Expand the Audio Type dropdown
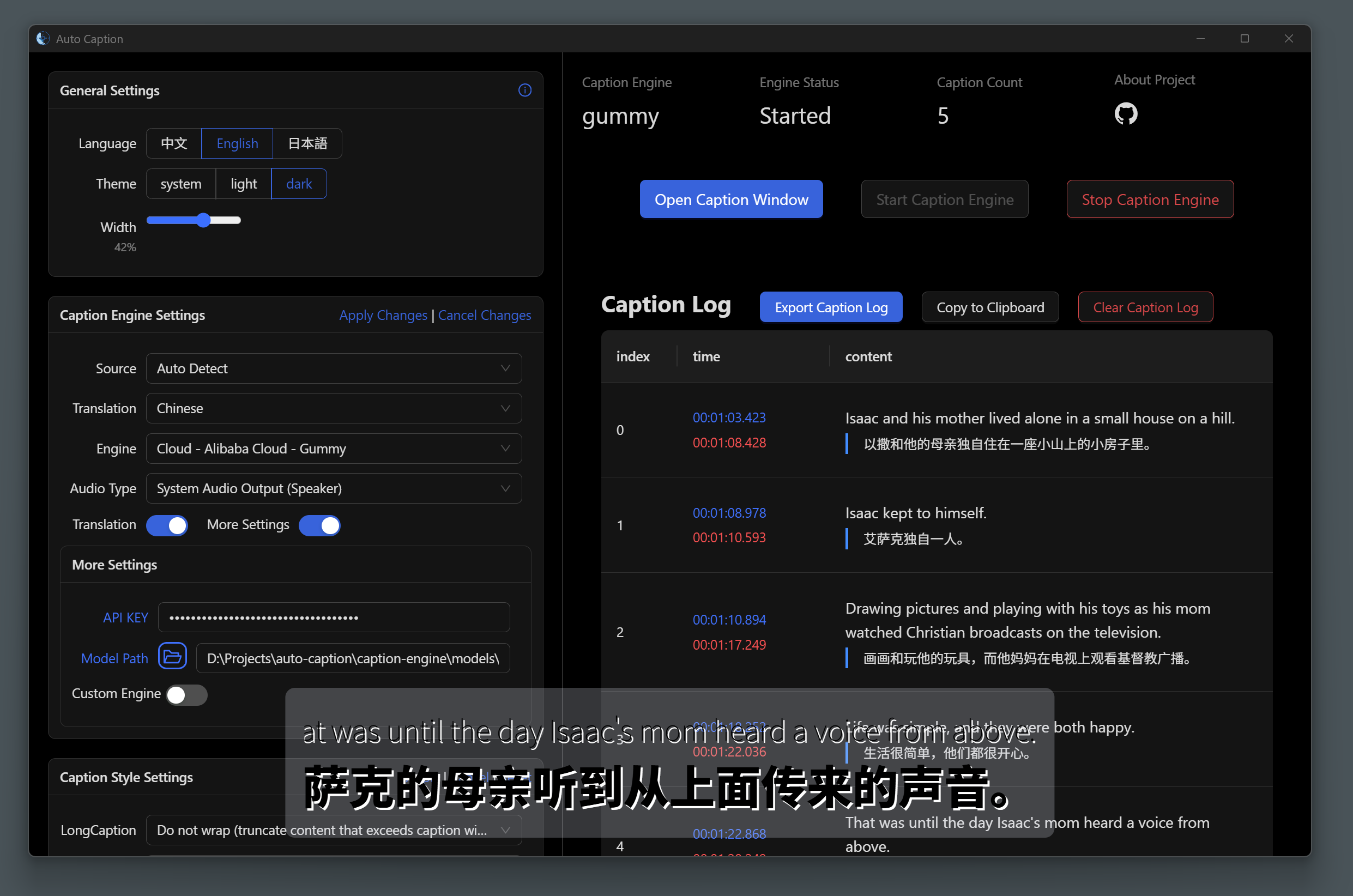The height and width of the screenshot is (896, 1353). click(x=334, y=488)
